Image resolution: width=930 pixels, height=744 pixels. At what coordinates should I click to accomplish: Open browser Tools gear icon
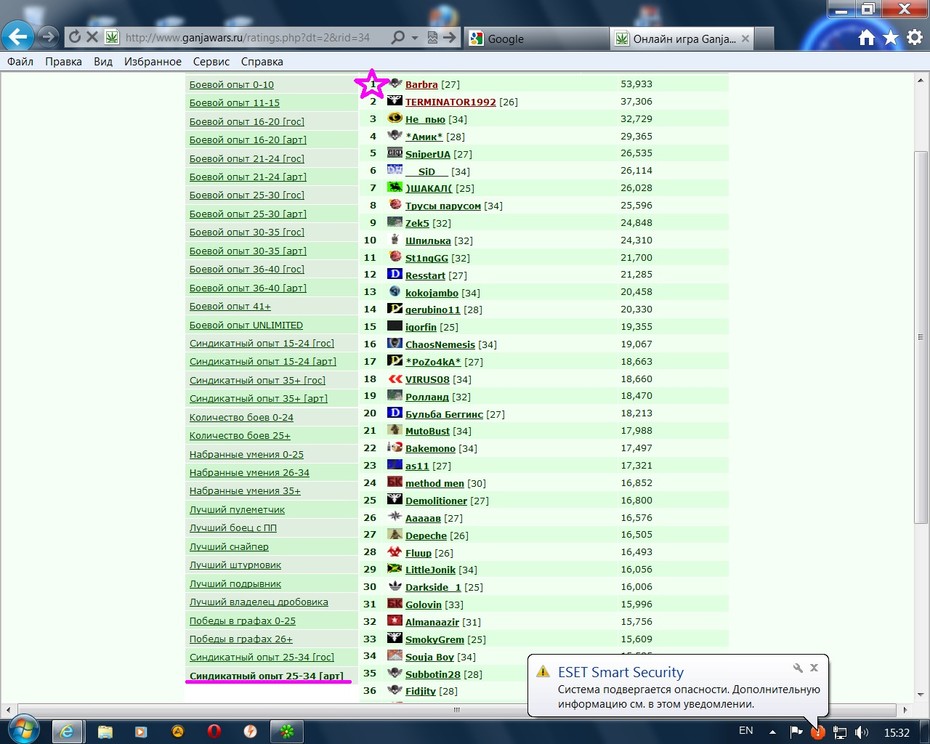[x=915, y=37]
